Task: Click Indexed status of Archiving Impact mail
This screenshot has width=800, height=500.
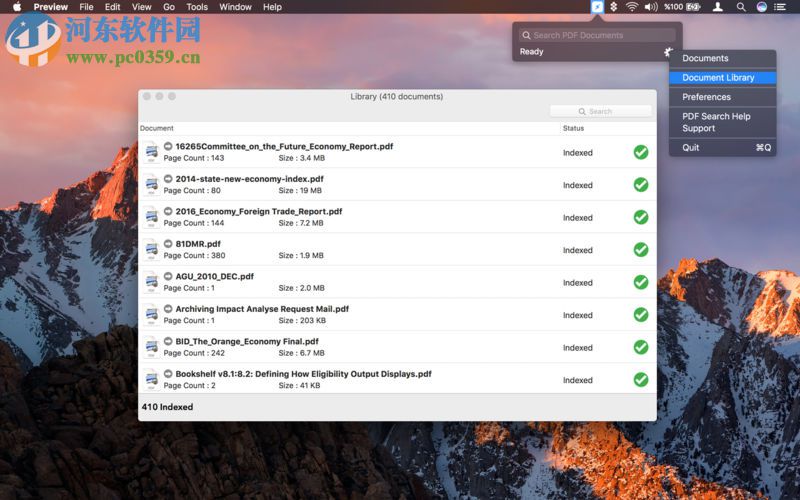Action: click(578, 315)
